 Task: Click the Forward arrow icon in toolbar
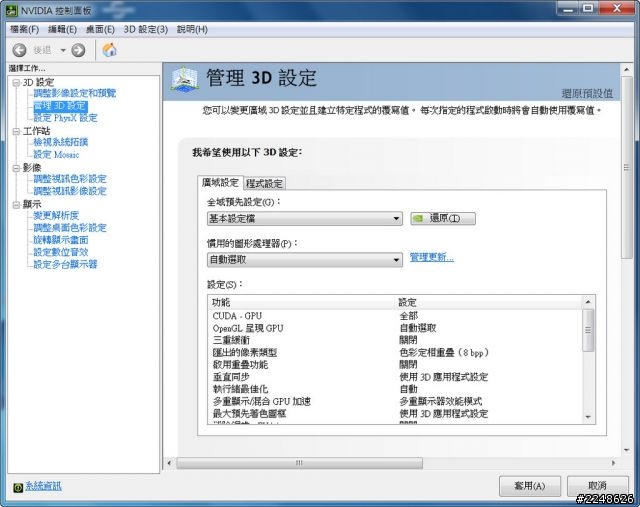pos(78,50)
